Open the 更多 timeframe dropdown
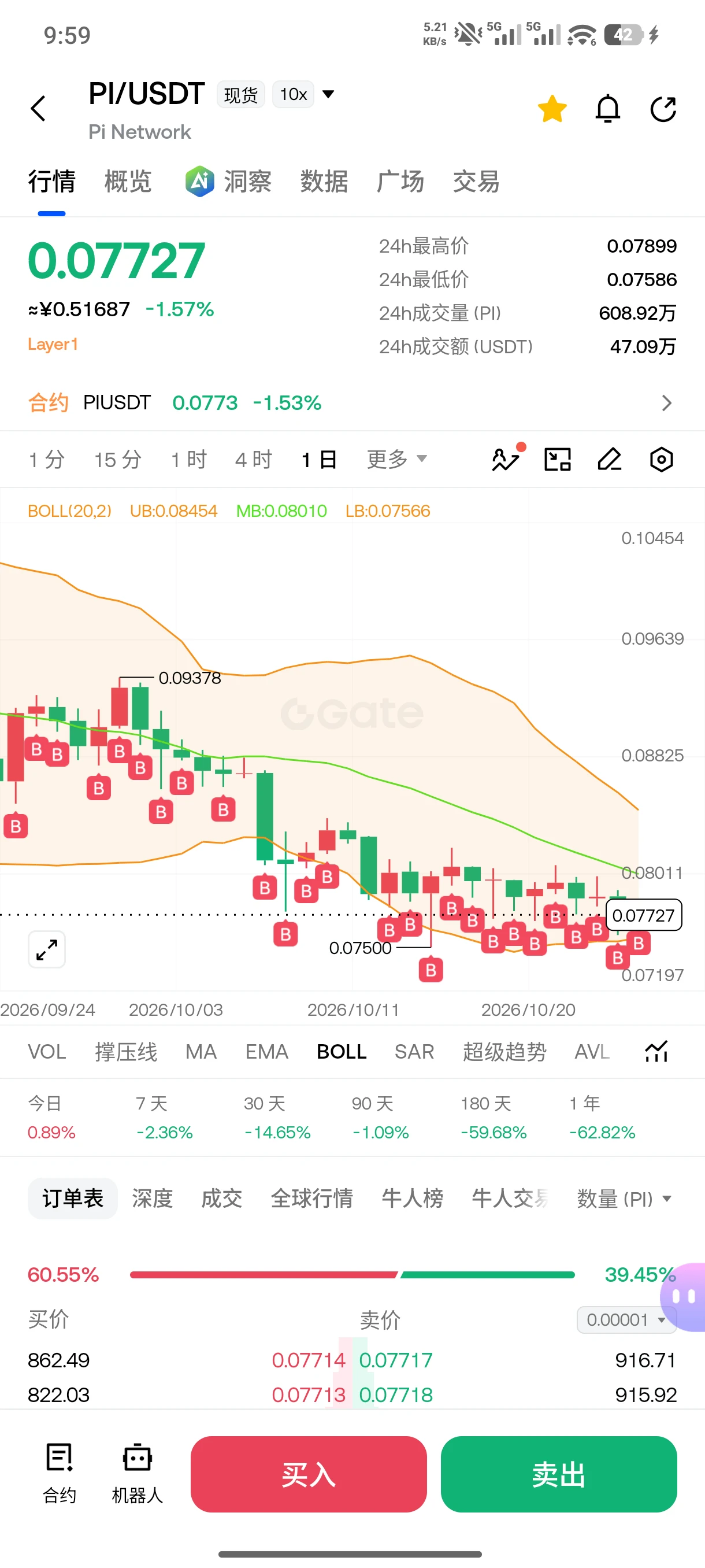This screenshot has width=705, height=1568. point(396,460)
